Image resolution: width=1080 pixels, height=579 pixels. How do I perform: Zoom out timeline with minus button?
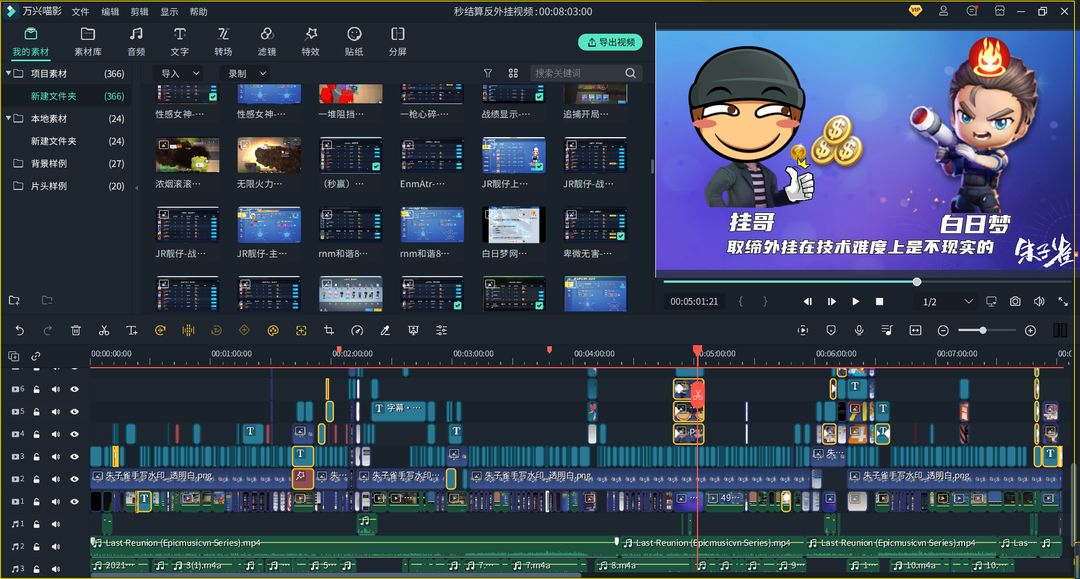[x=943, y=330]
